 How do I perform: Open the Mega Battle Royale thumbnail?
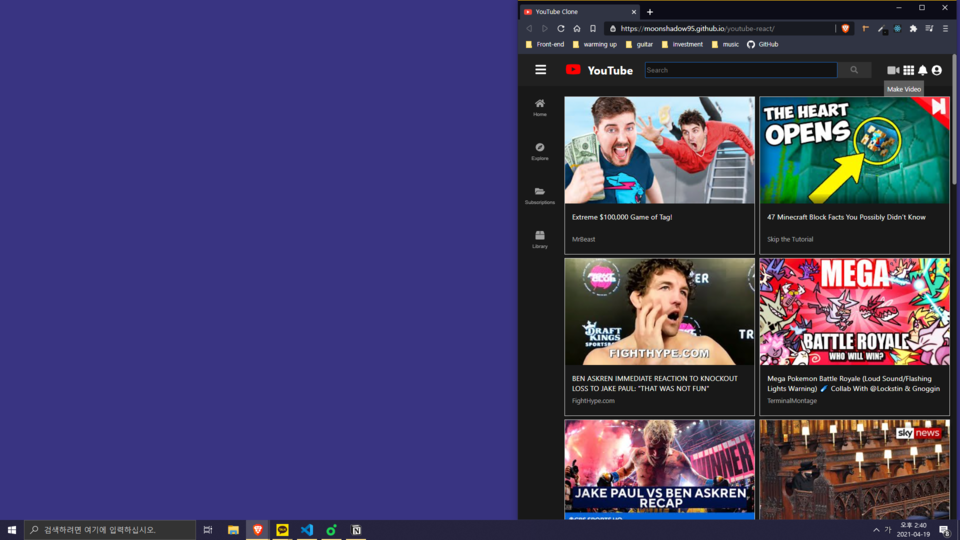coord(854,311)
